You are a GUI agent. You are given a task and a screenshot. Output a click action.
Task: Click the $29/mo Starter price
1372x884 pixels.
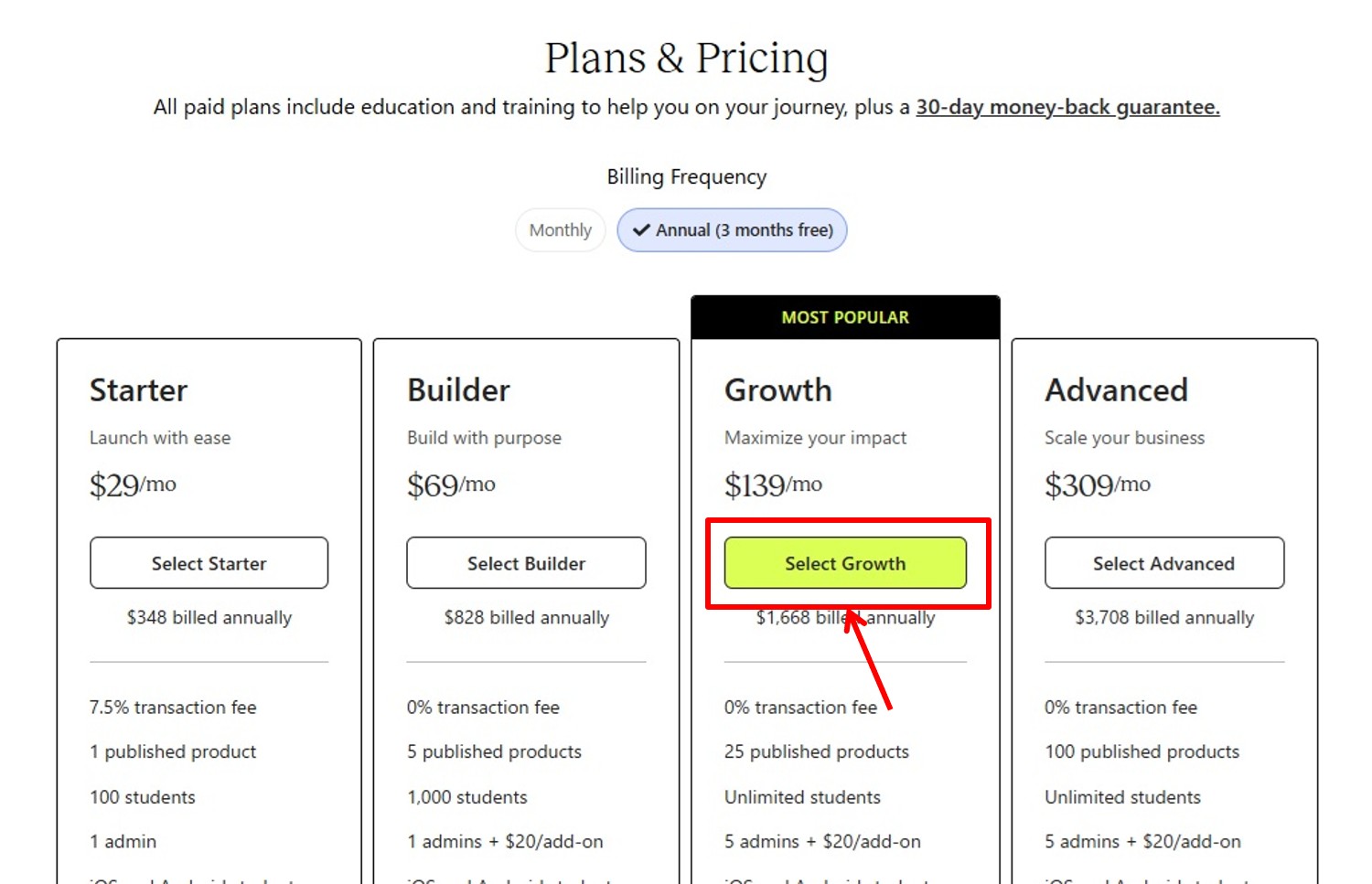(133, 485)
